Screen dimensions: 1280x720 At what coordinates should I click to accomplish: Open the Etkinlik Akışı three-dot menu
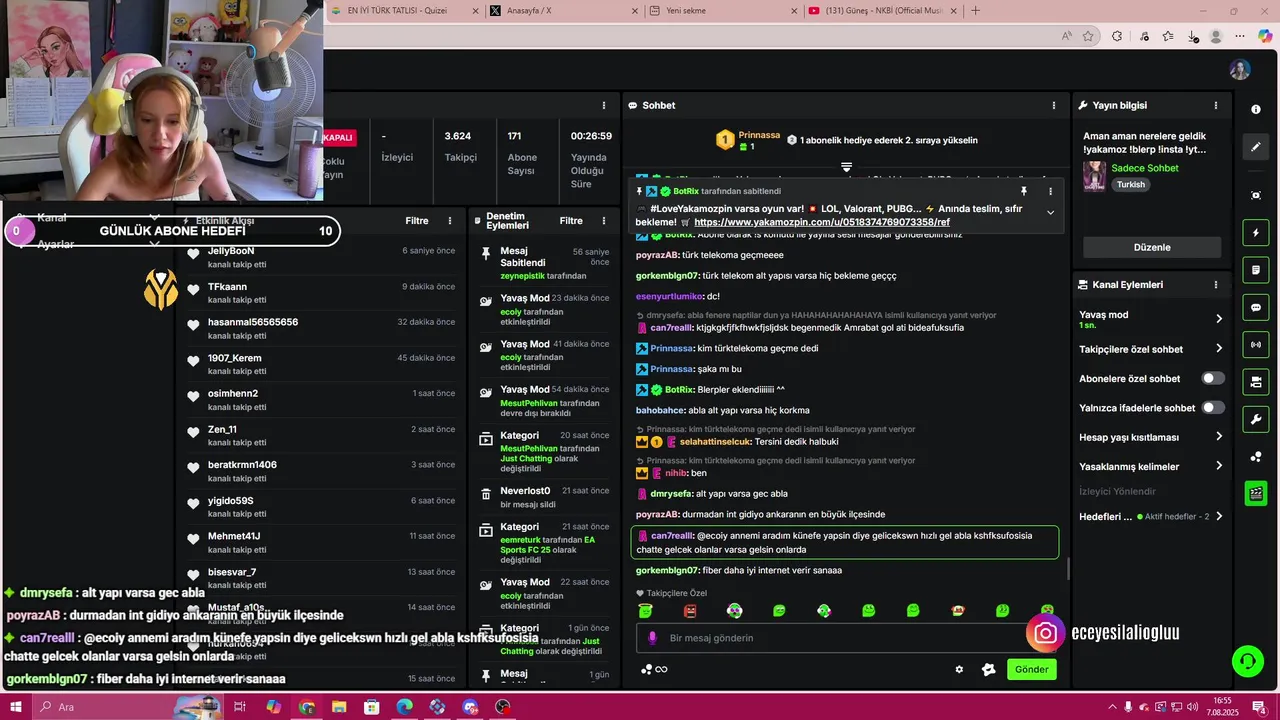450,221
